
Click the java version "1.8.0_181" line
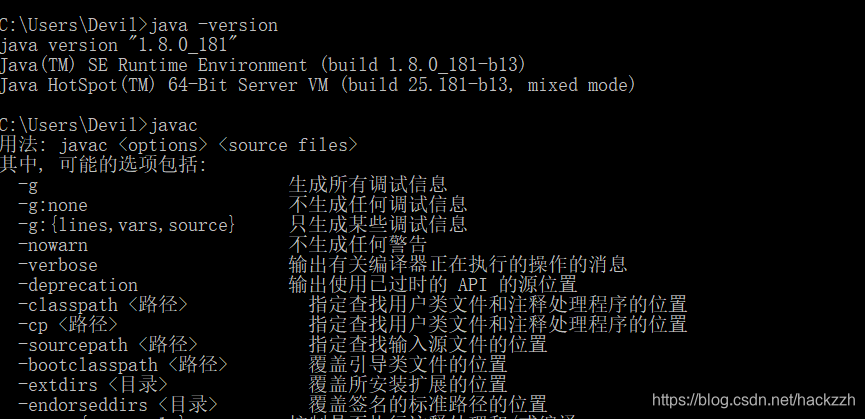click(x=119, y=45)
